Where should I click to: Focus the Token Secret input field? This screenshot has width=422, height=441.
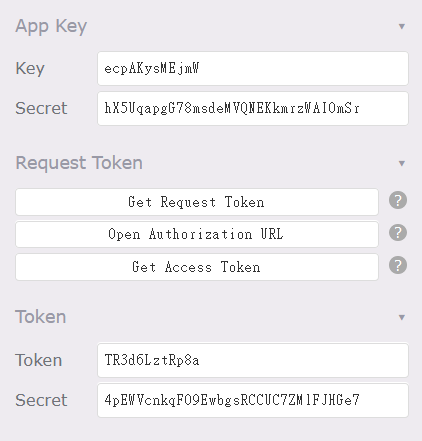tap(253, 400)
